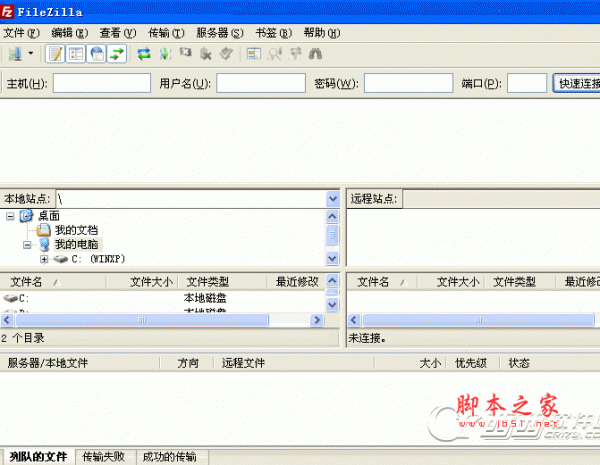
Task: Open Site Manager dropdown arrow
Action: click(31, 54)
